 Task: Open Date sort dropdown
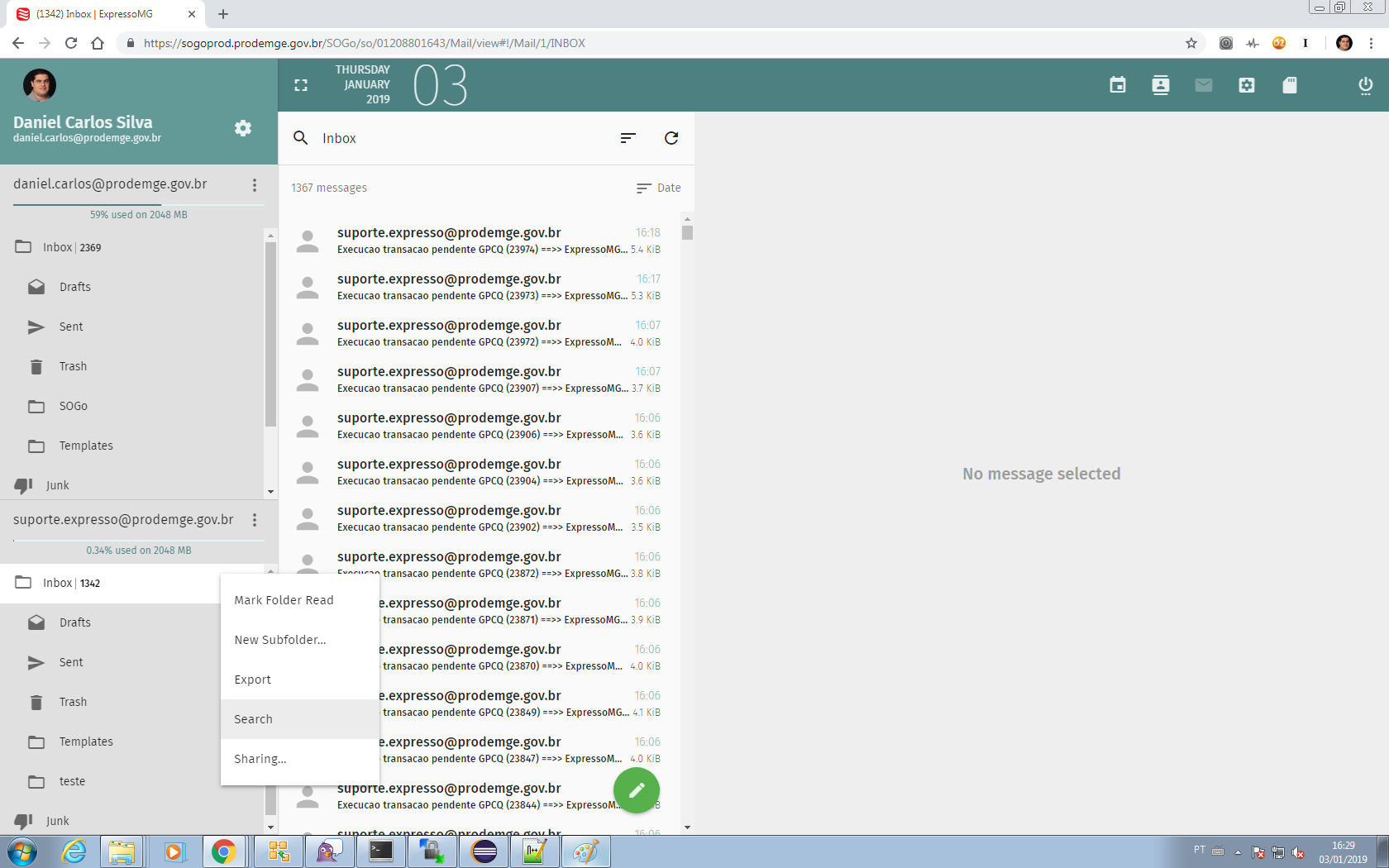[x=659, y=188]
